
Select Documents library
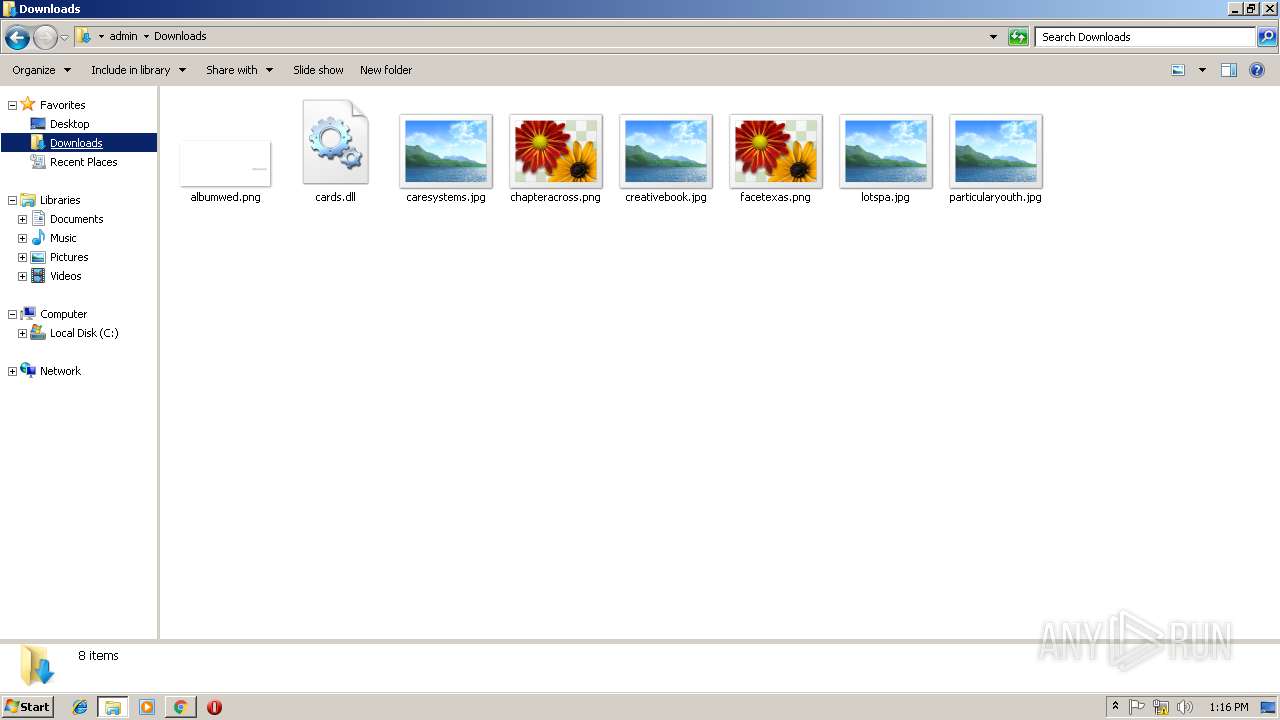tap(67, 219)
